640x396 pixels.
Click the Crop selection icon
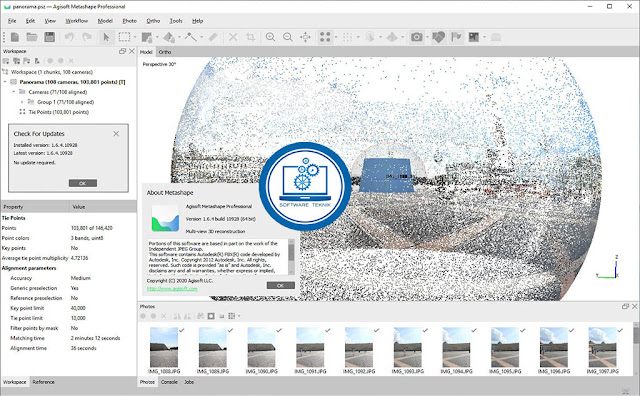point(251,37)
